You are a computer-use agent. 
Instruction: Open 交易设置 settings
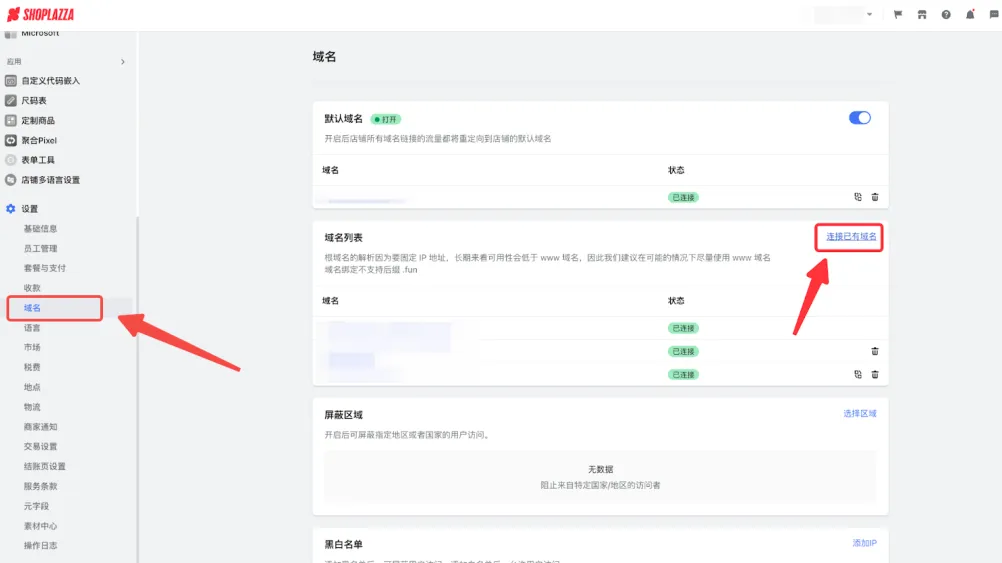pyautogui.click(x=40, y=446)
